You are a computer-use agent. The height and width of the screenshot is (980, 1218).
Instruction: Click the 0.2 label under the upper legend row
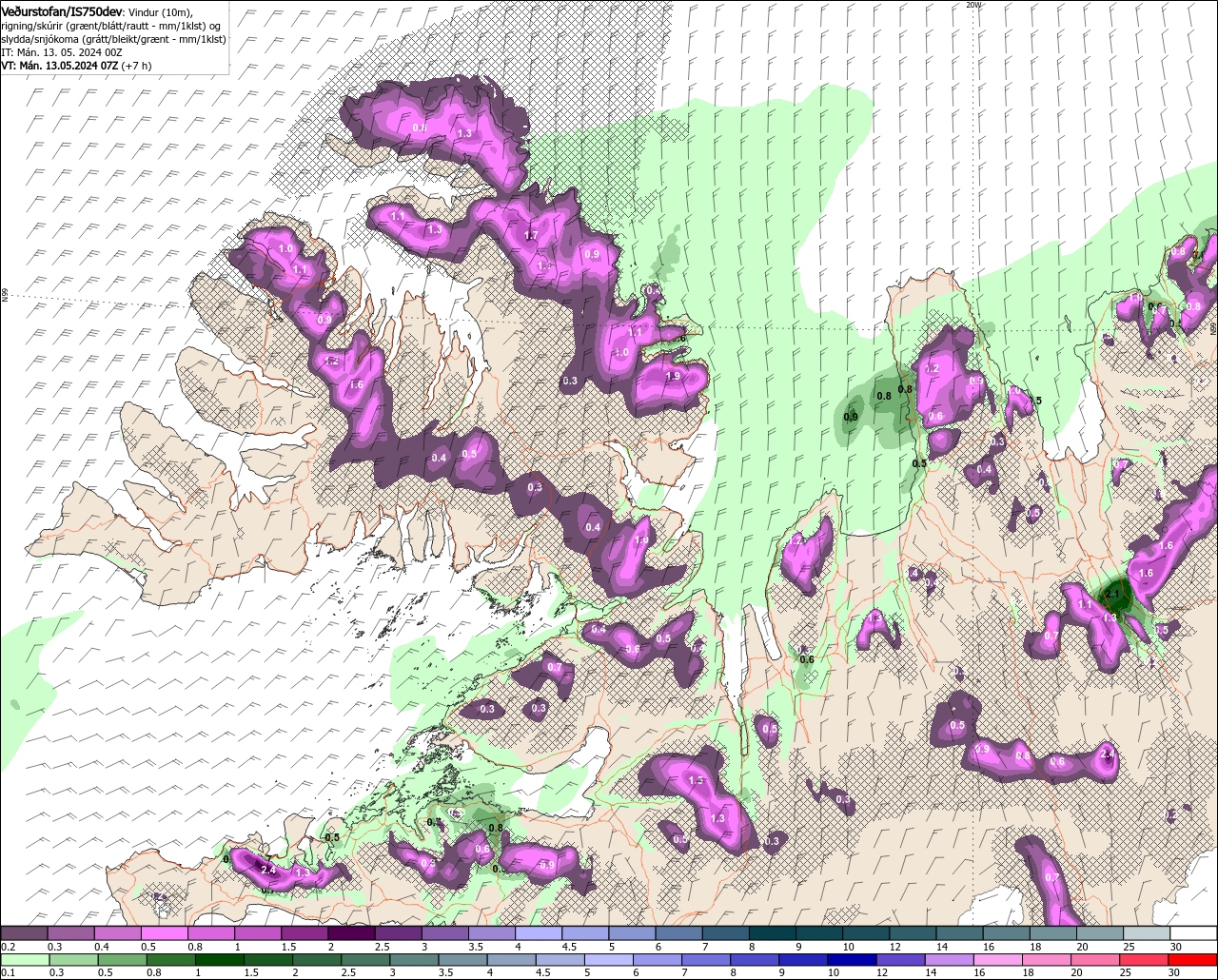coord(8,947)
